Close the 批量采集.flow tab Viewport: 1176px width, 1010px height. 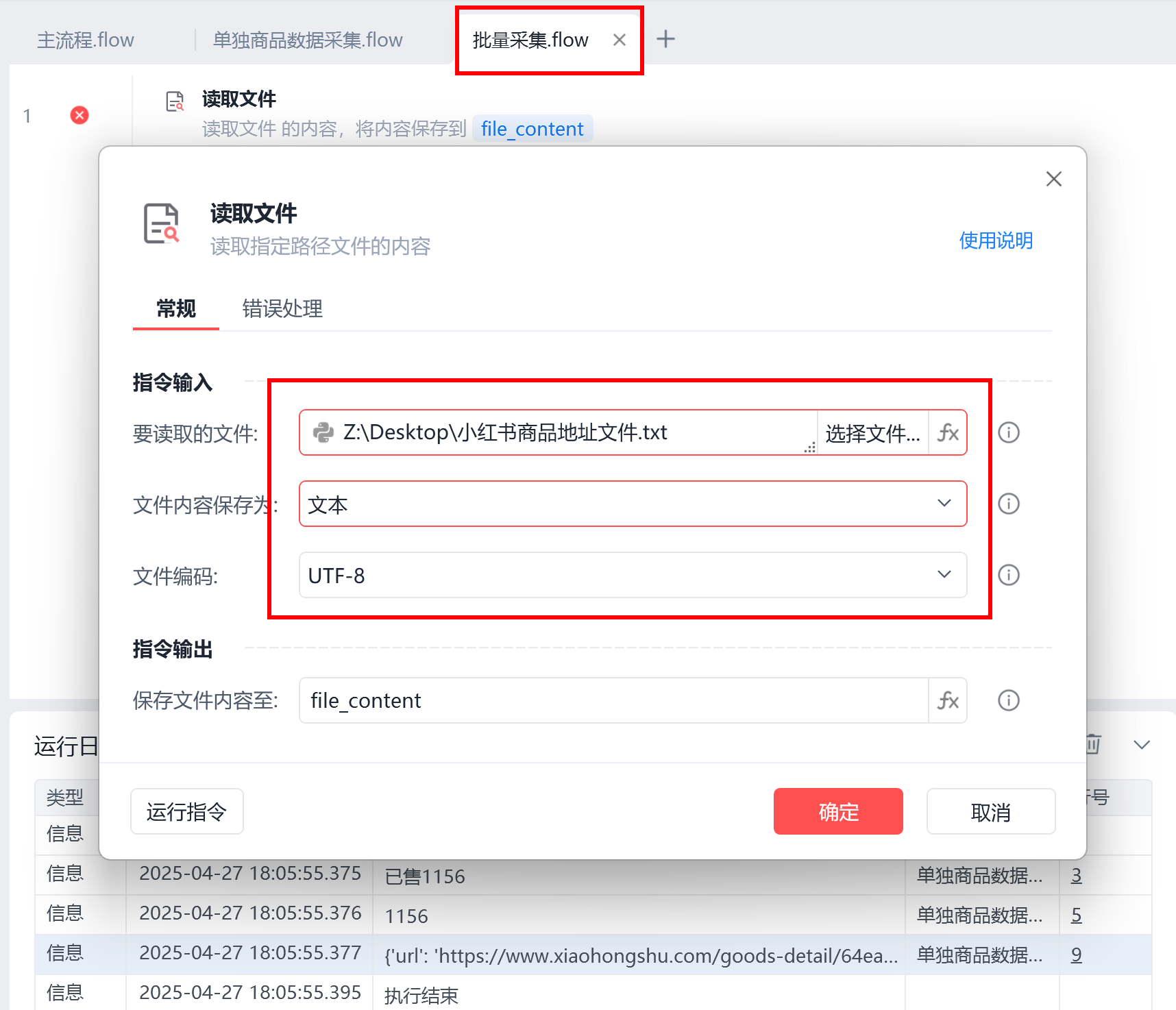point(620,40)
